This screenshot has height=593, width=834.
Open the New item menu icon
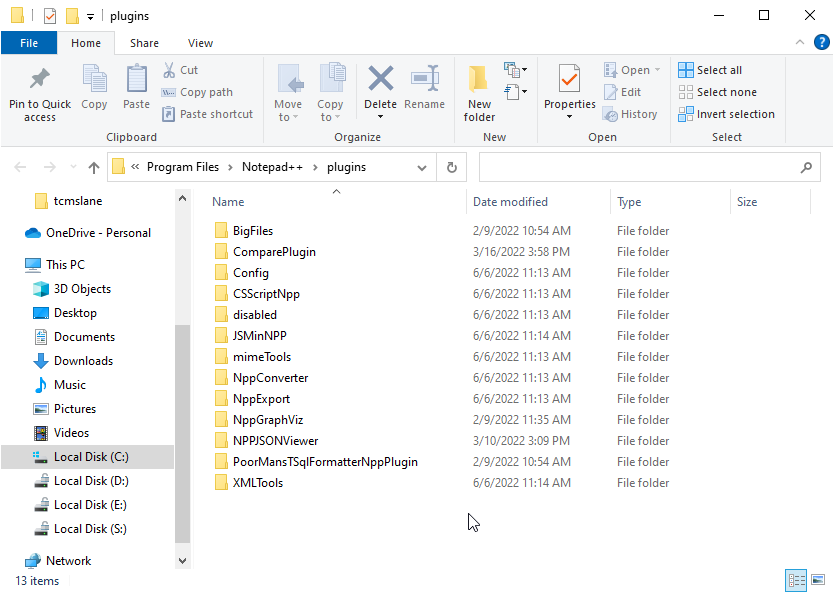coord(515,70)
